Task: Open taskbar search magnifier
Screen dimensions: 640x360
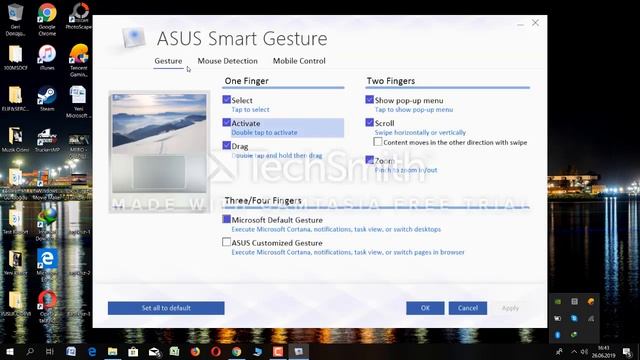Action: pyautogui.click(x=30, y=351)
